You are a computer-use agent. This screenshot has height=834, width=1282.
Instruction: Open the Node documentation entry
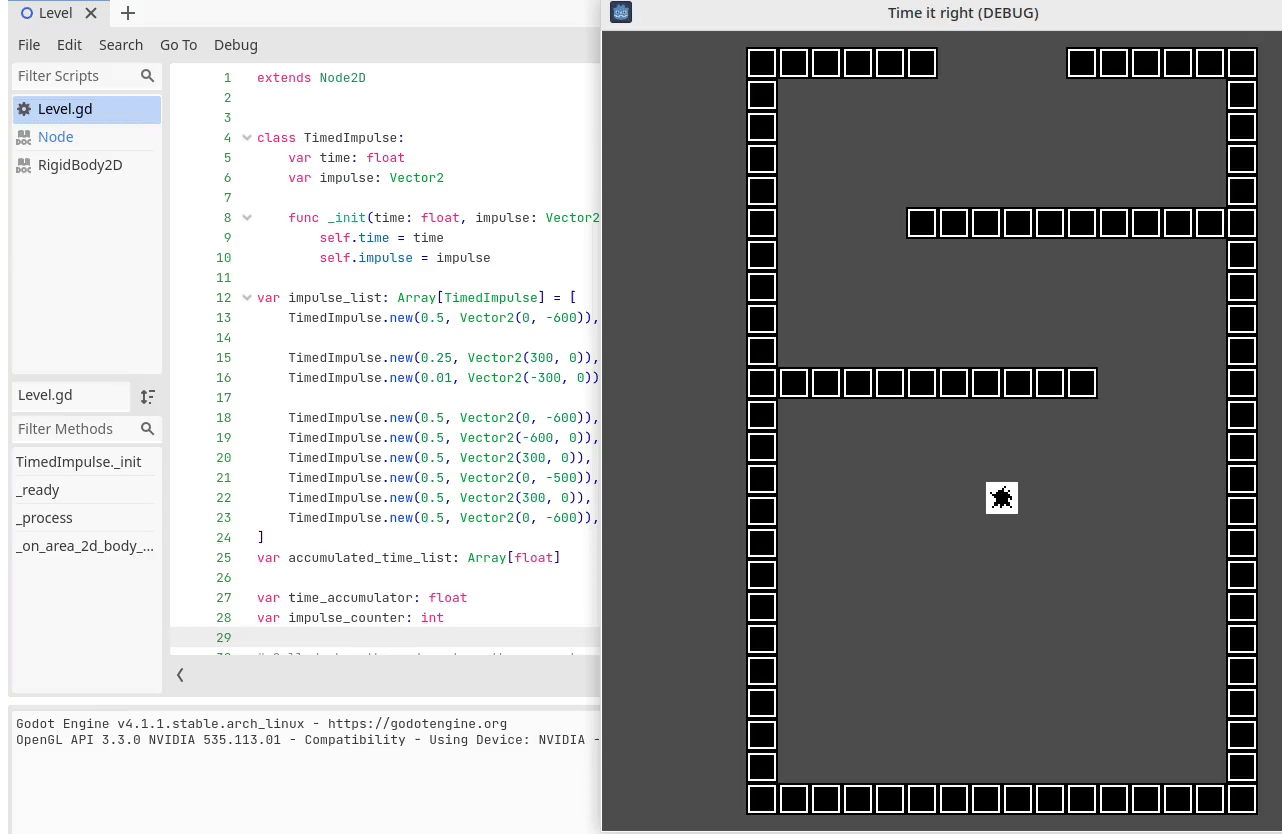pos(87,137)
